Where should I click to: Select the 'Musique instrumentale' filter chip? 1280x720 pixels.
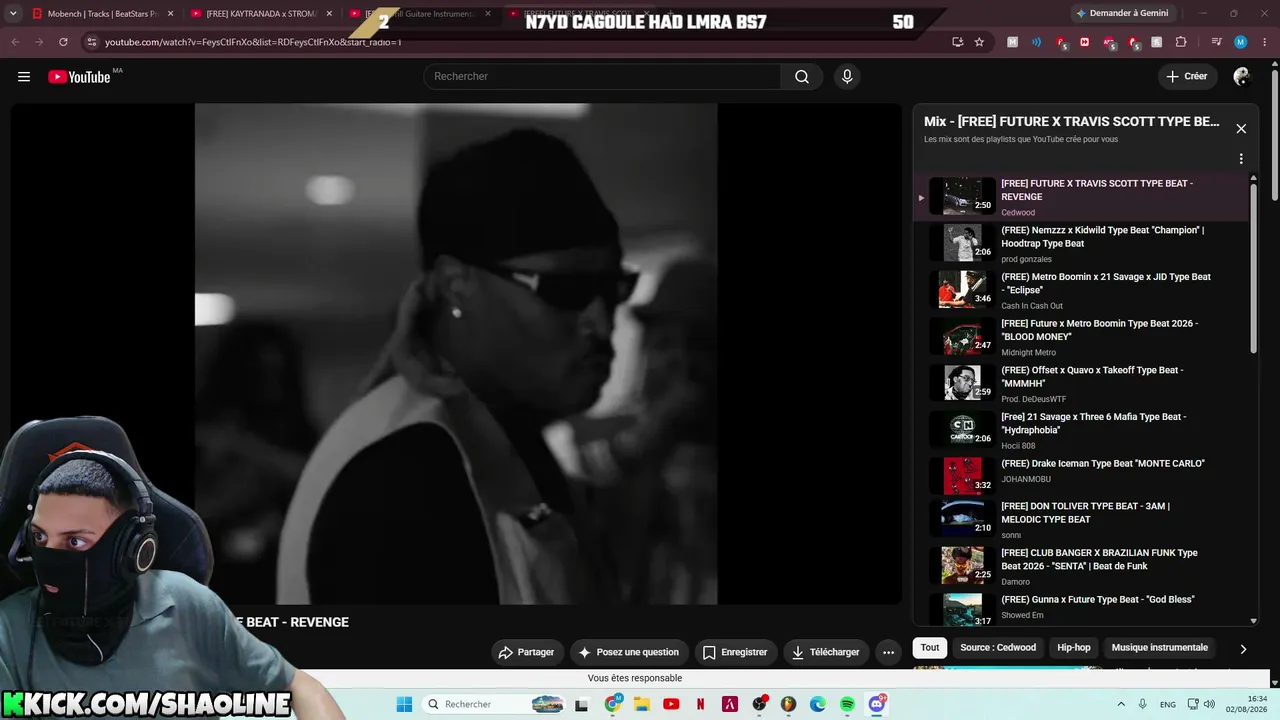click(1160, 648)
